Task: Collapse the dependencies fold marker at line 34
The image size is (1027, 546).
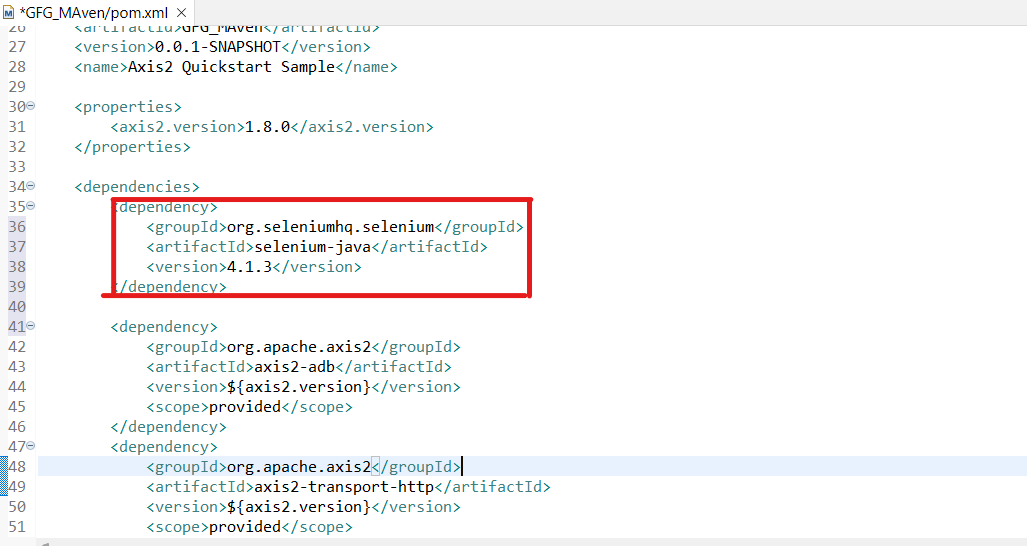Action: click(31, 186)
